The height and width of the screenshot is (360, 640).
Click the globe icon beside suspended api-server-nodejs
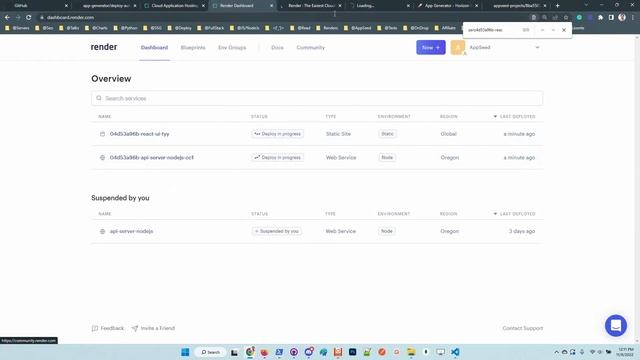102,231
